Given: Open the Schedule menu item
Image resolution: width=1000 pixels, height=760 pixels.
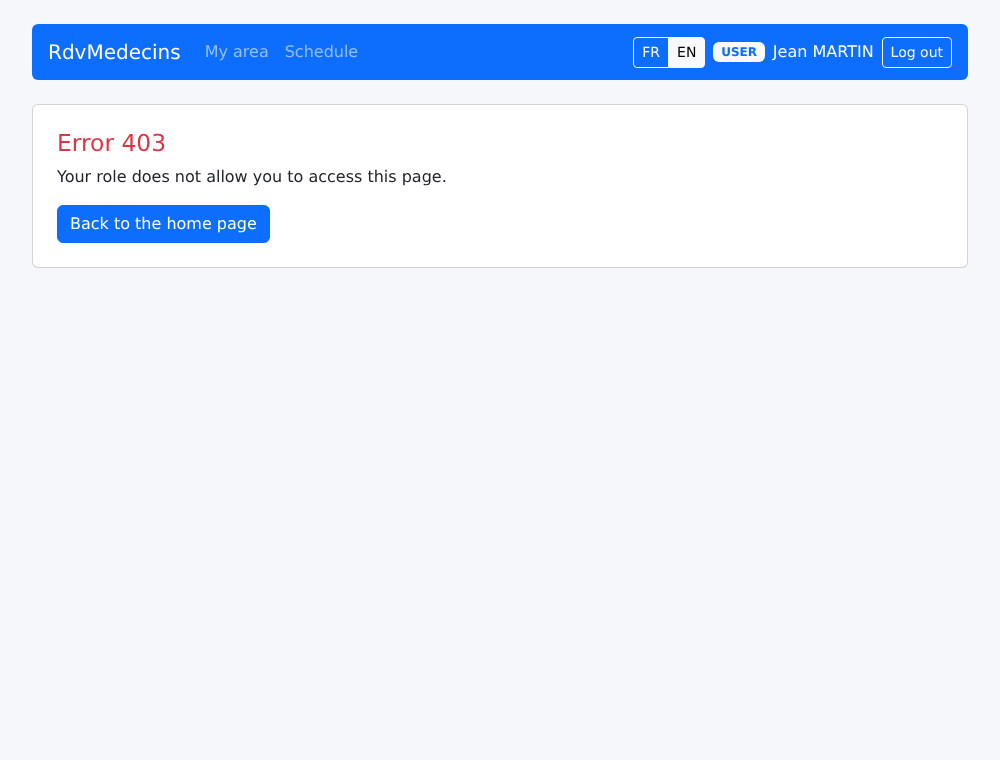Looking at the screenshot, I should pyautogui.click(x=321, y=52).
